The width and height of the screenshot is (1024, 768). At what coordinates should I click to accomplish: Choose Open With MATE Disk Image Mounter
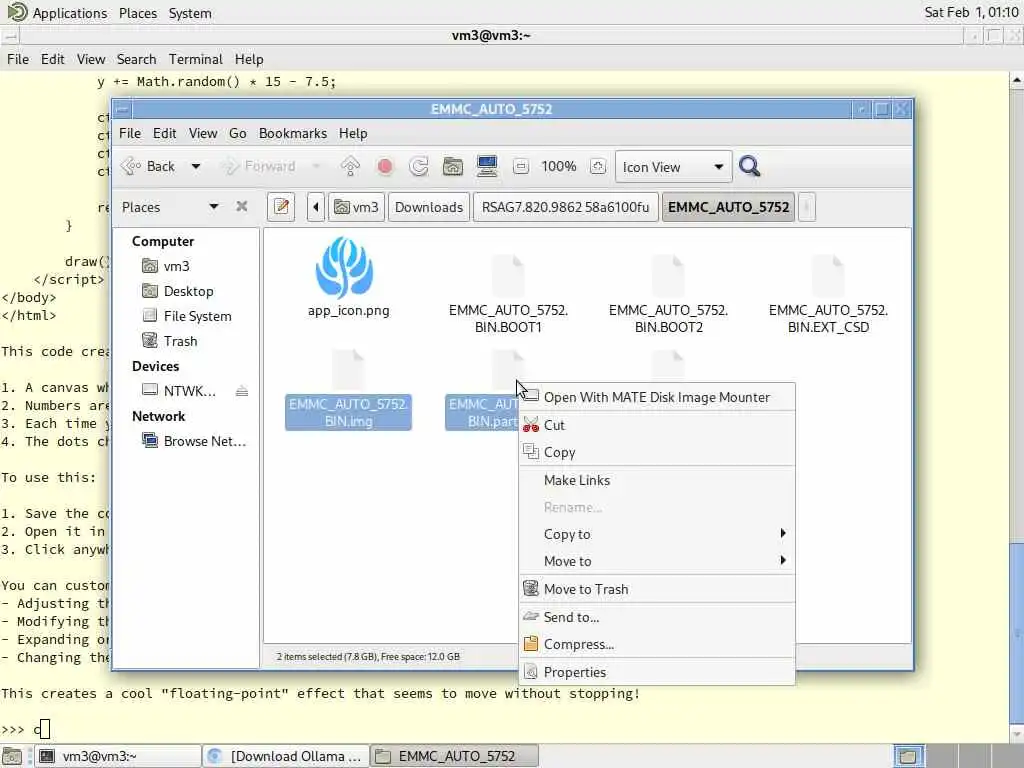[657, 397]
